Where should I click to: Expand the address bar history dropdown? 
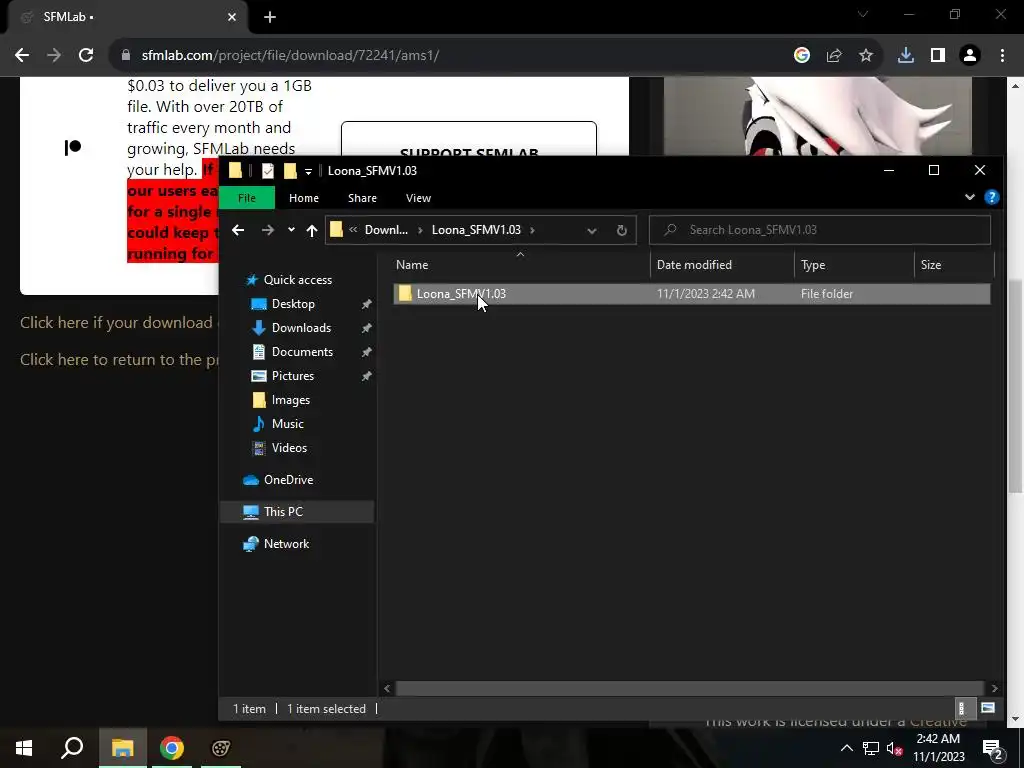tap(592, 230)
